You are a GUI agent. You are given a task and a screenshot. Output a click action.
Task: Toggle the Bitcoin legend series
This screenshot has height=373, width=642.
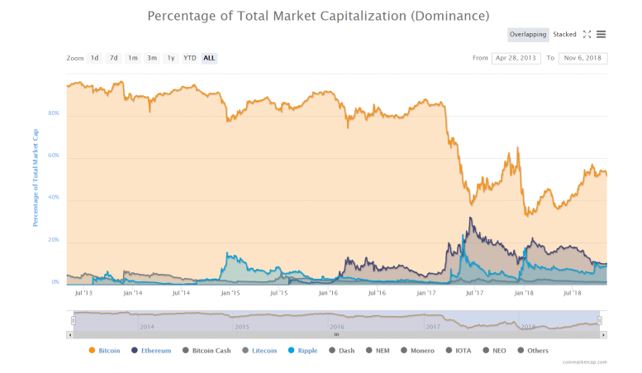tap(104, 350)
